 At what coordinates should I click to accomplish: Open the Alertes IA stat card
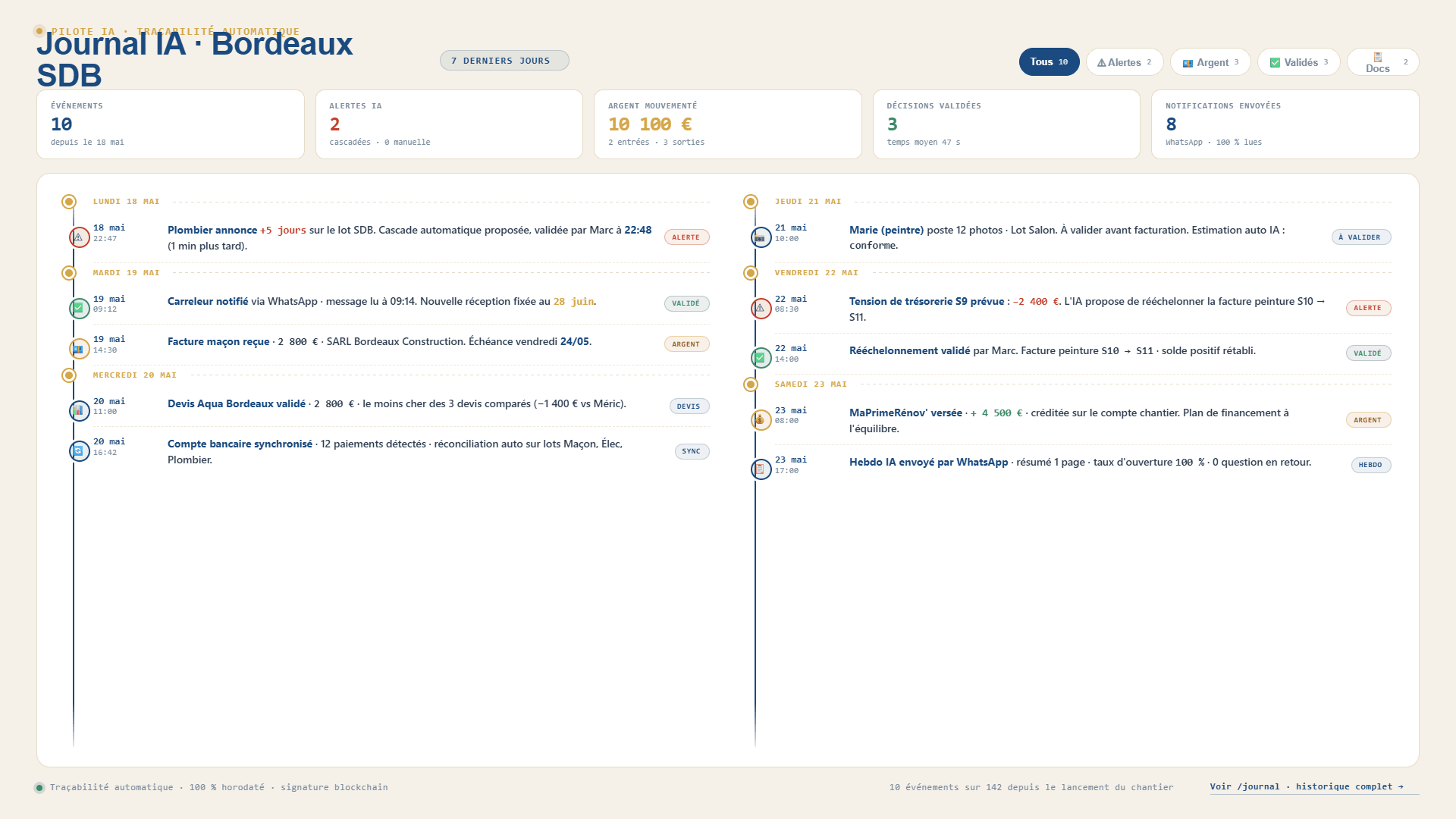click(449, 124)
